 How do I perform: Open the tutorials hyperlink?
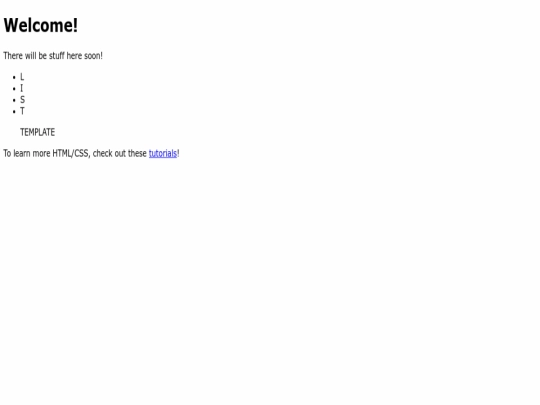pyautogui.click(x=163, y=153)
